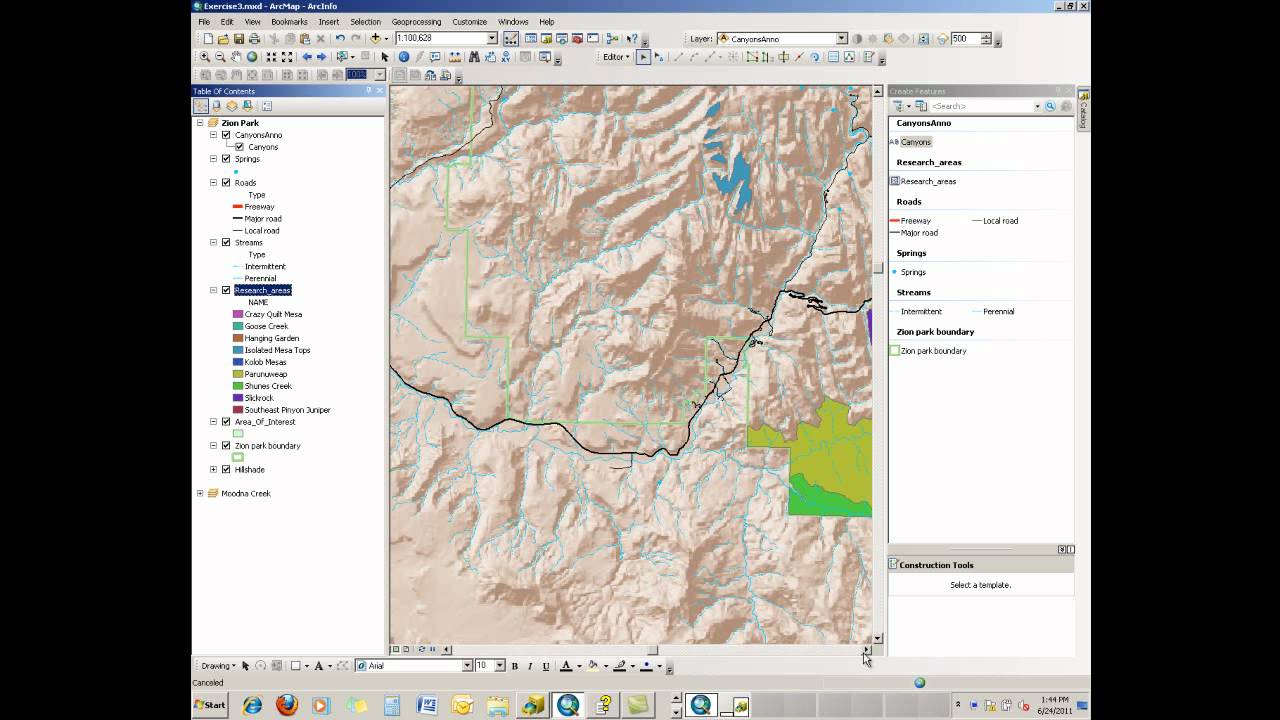Open the Catalog side tab

tap(1083, 111)
